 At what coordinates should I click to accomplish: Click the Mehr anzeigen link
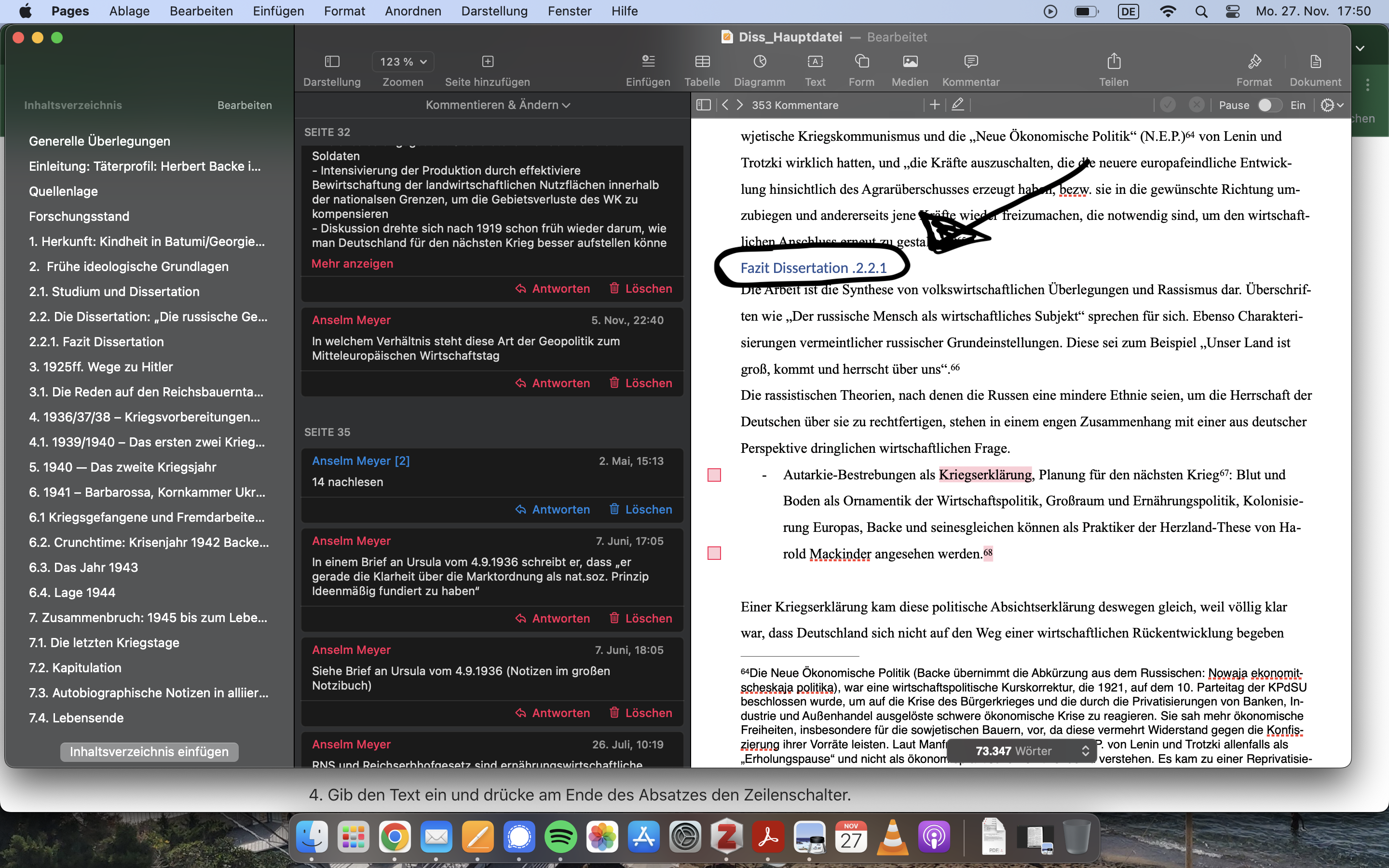pyautogui.click(x=352, y=263)
